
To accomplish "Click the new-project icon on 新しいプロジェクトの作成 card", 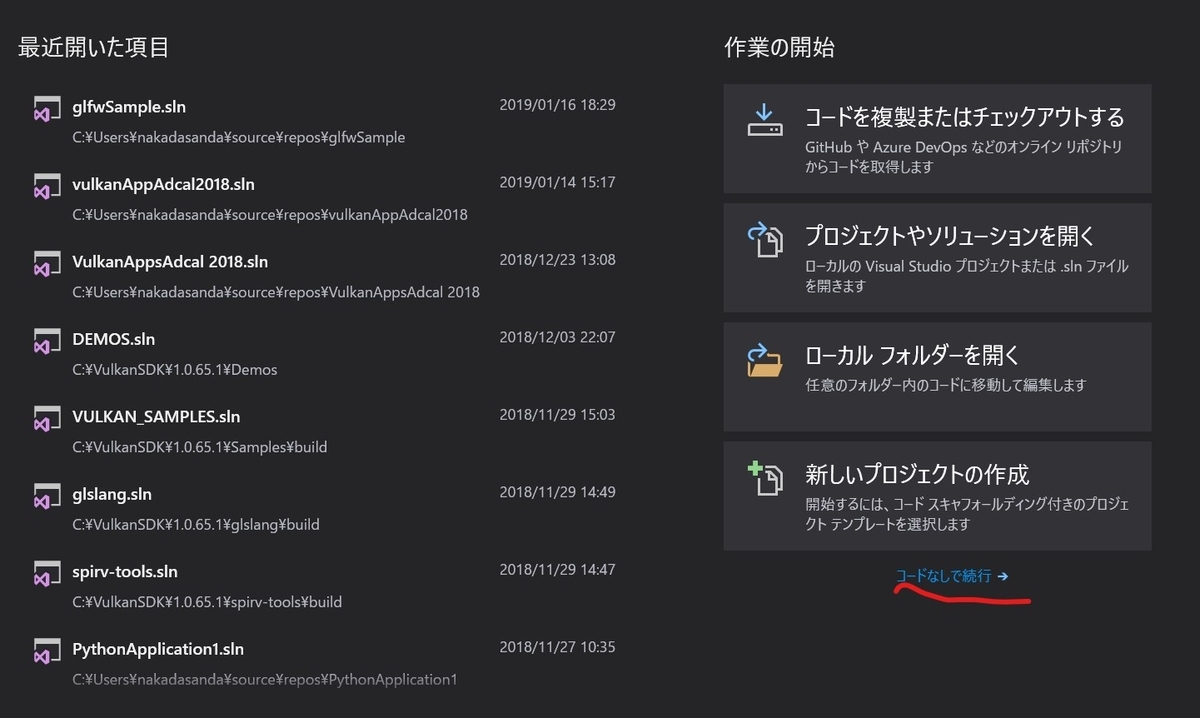I will point(765,478).
